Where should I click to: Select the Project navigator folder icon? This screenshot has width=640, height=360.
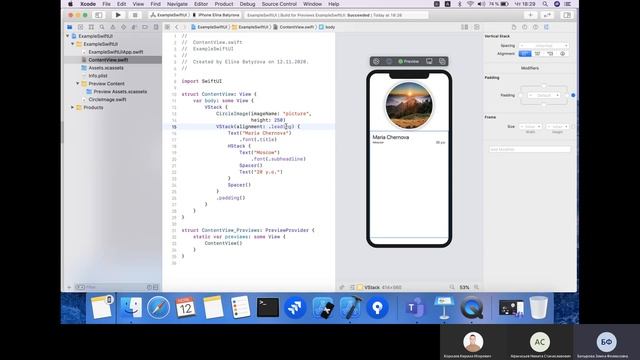[70, 27]
